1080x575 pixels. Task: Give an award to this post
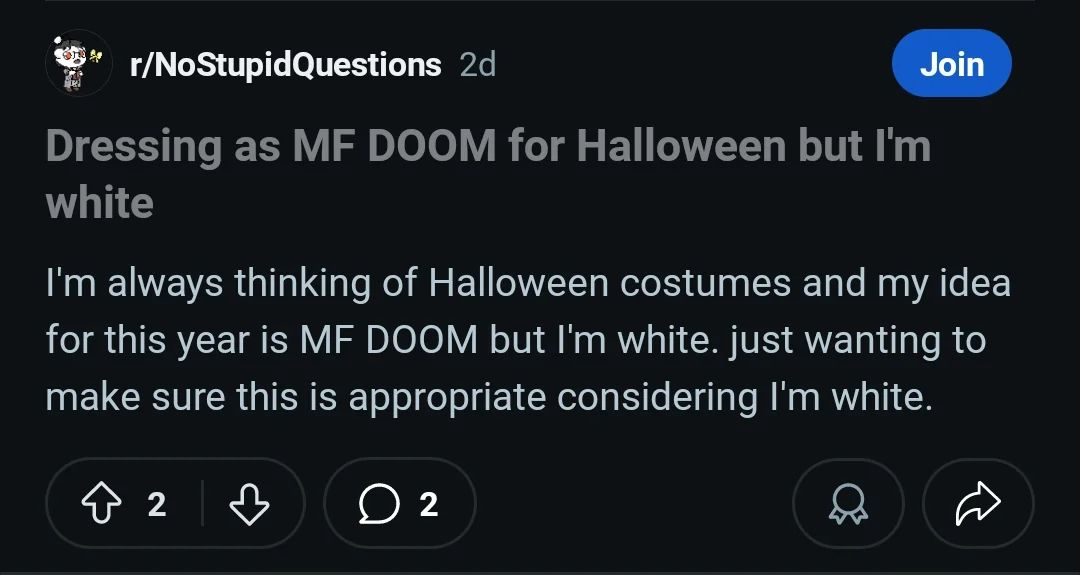(x=848, y=504)
